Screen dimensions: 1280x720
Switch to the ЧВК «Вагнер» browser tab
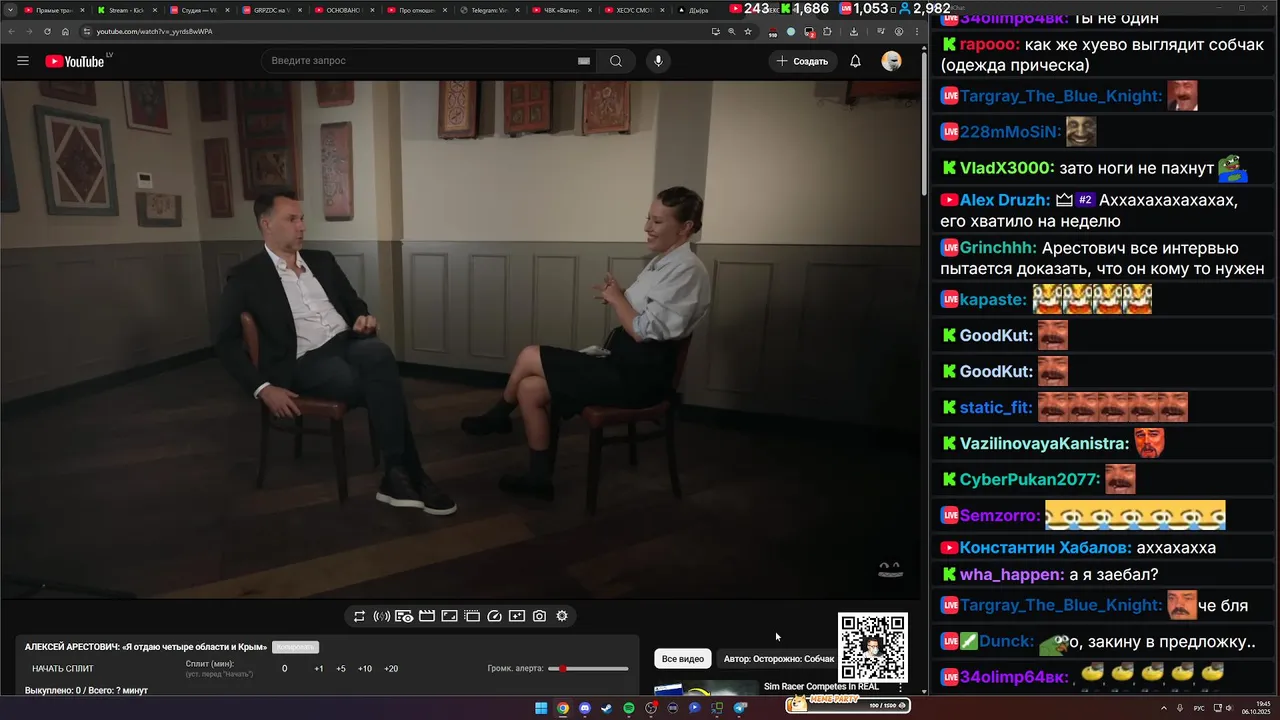562,10
